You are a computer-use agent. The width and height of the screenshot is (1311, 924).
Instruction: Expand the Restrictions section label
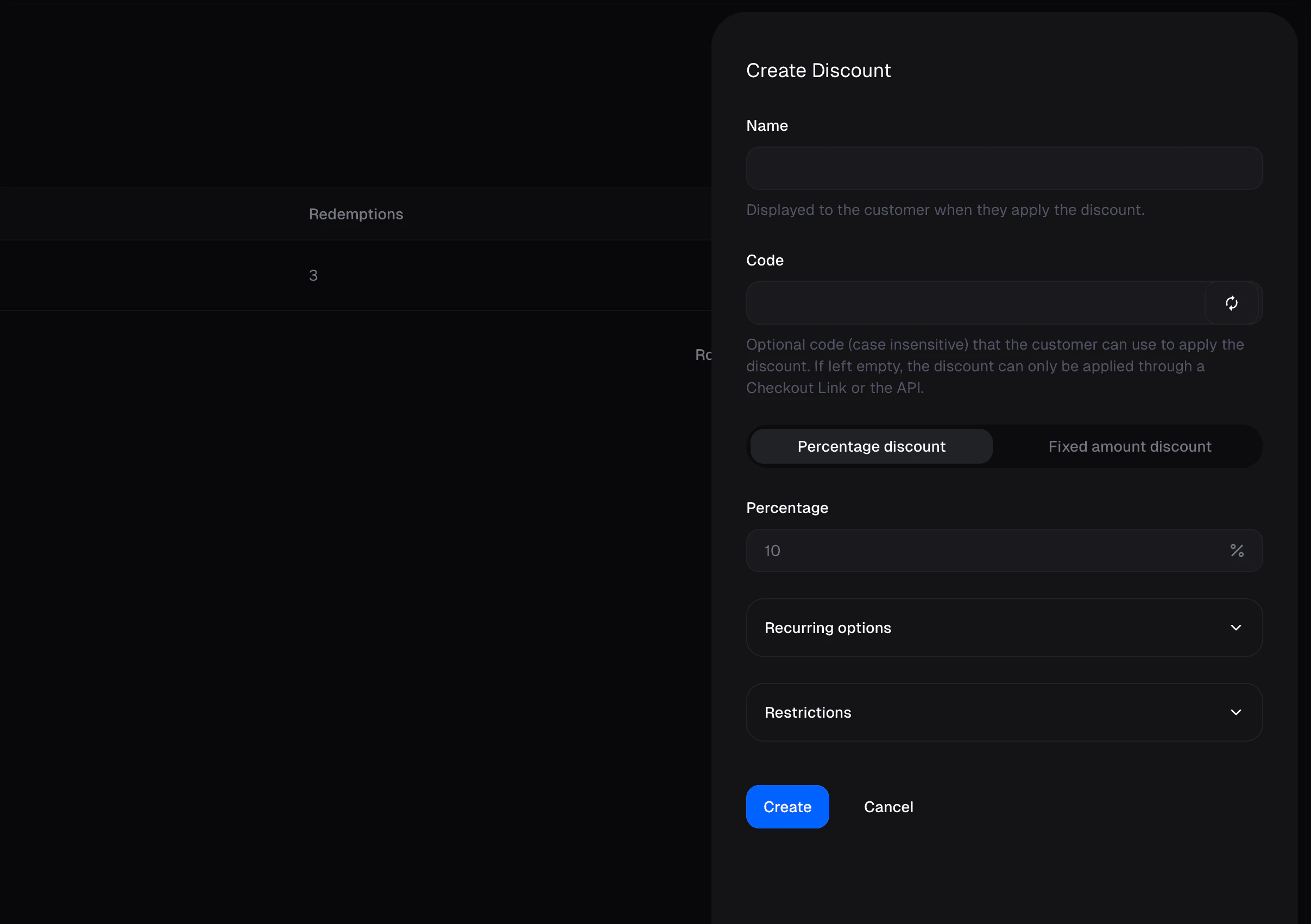pyautogui.click(x=808, y=712)
